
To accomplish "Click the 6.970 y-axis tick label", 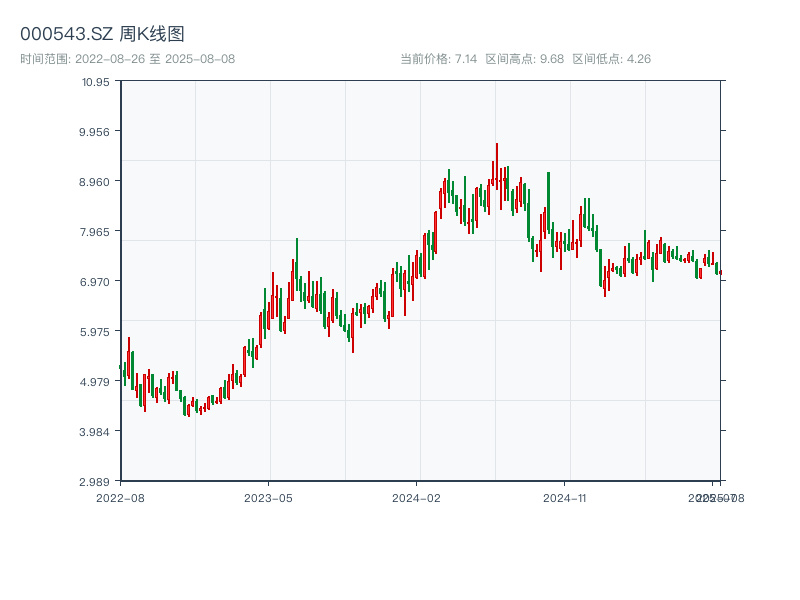I will [x=94, y=281].
